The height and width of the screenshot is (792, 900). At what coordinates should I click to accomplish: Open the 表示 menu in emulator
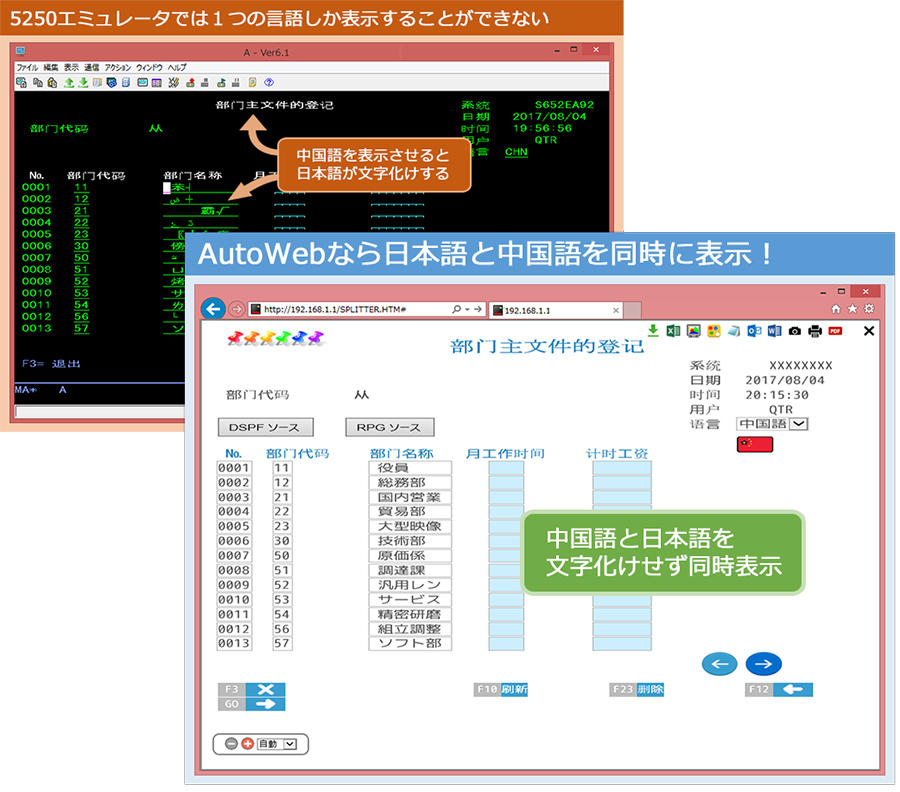tap(71, 67)
